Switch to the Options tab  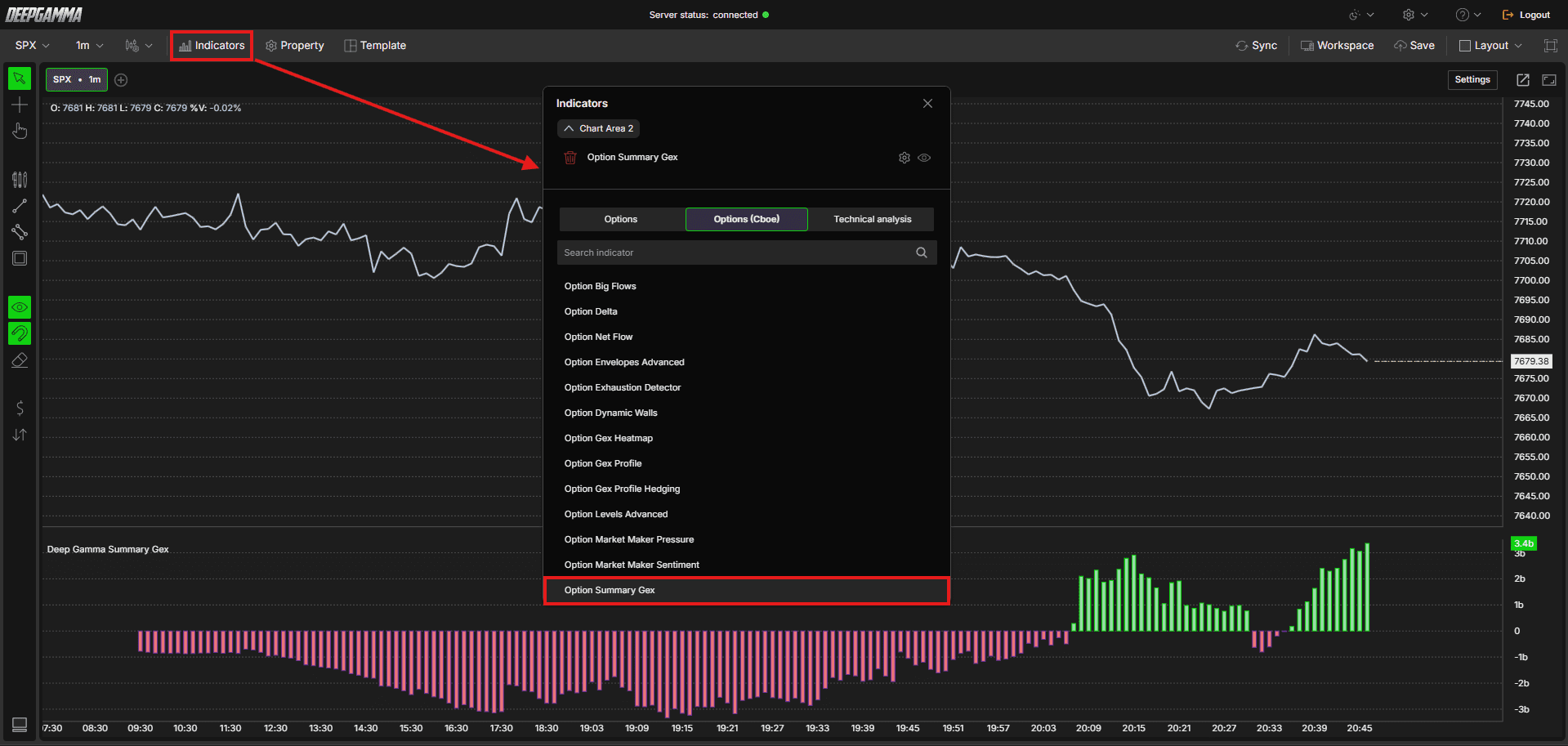(x=621, y=219)
